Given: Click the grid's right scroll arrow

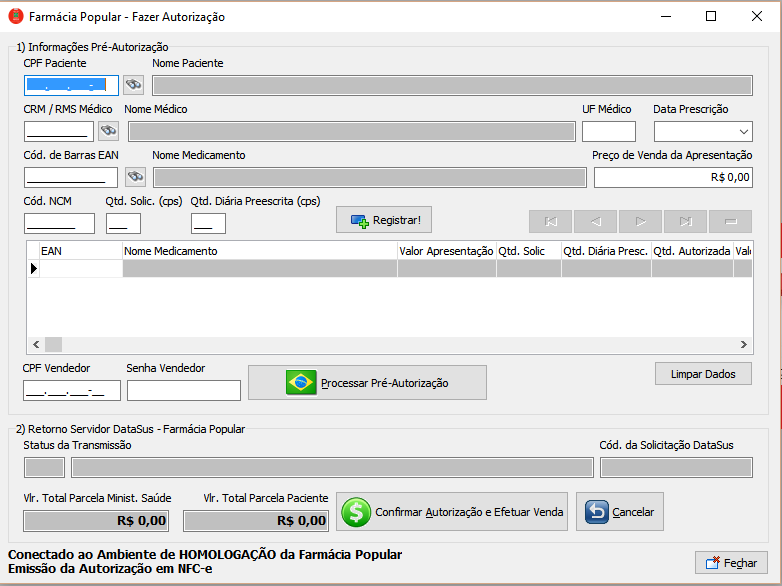Looking at the screenshot, I should 744,344.
